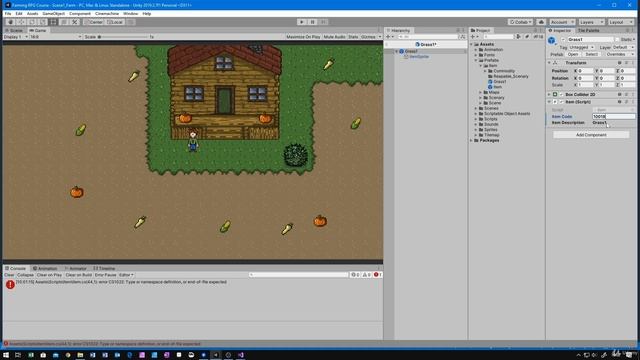The height and width of the screenshot is (360, 640).
Task: Click Project panel create plus button
Action: [474, 37]
